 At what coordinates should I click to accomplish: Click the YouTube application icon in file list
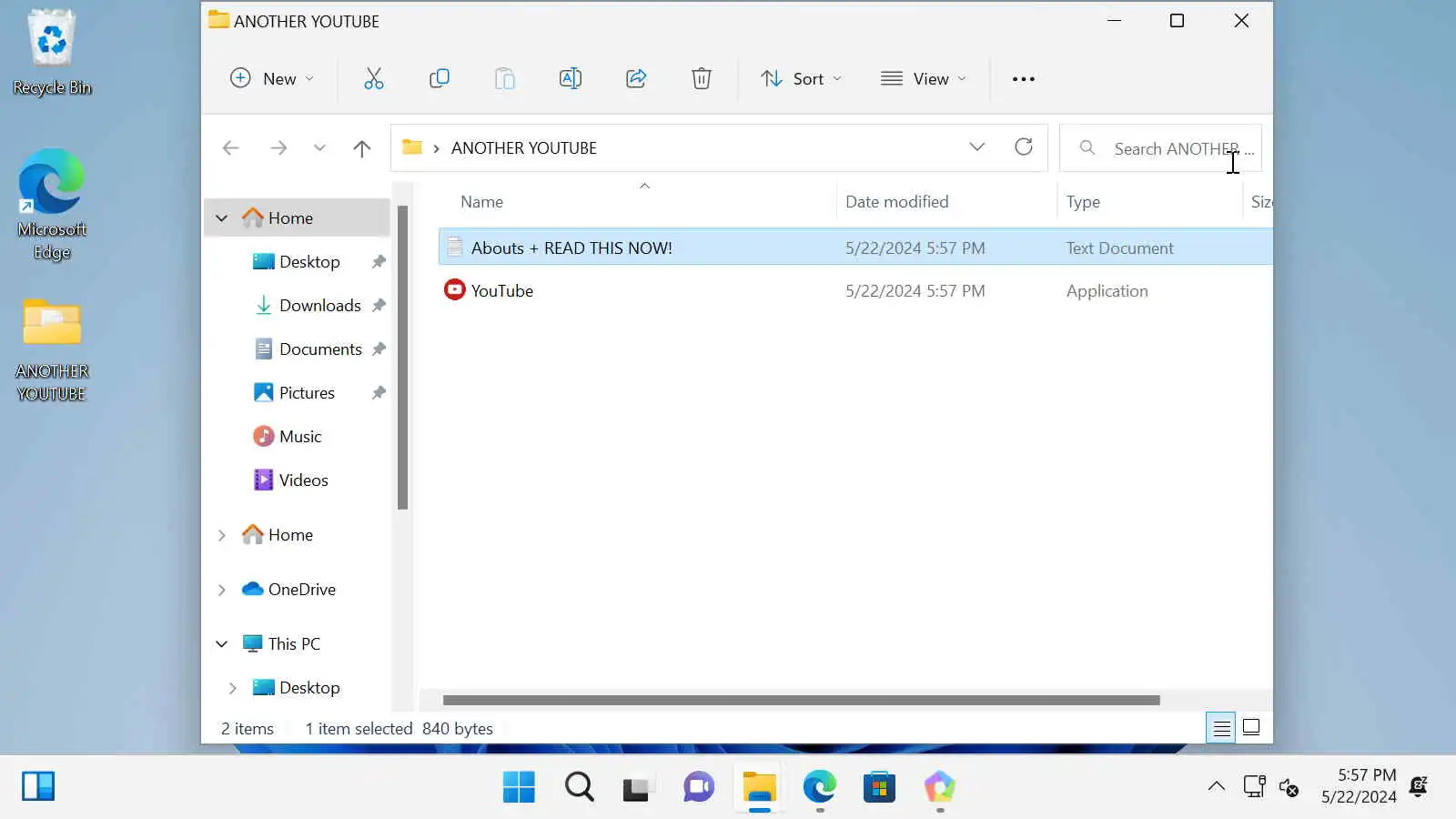[454, 290]
